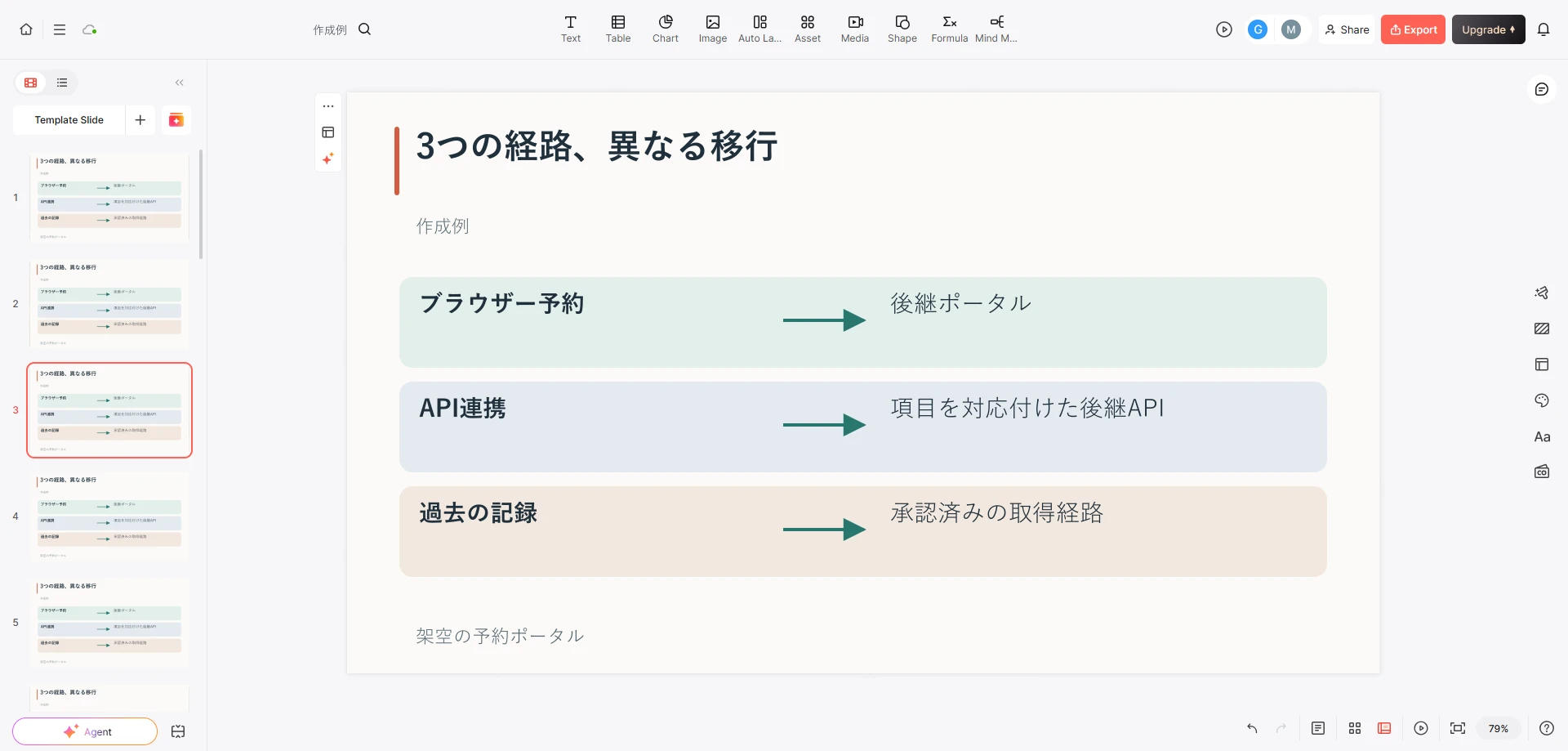Screen dimensions: 1568x751
Task: Go to the home page icon
Action: [26, 29]
